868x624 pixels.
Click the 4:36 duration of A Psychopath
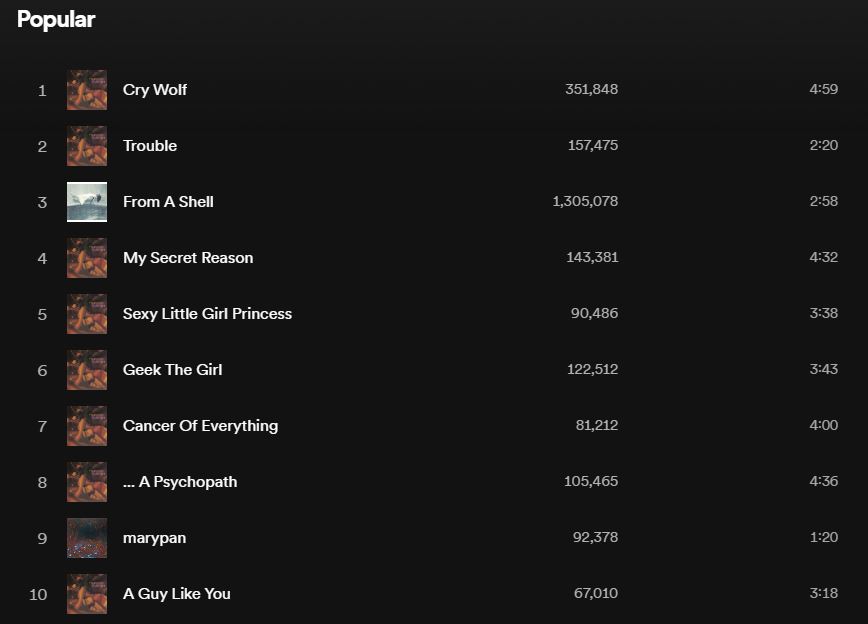pos(823,482)
